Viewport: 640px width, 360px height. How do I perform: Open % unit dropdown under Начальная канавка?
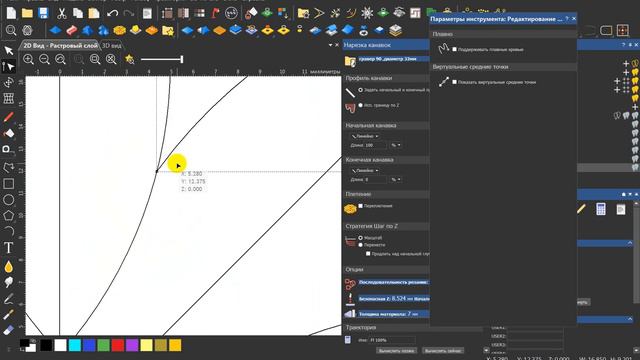click(x=396, y=145)
